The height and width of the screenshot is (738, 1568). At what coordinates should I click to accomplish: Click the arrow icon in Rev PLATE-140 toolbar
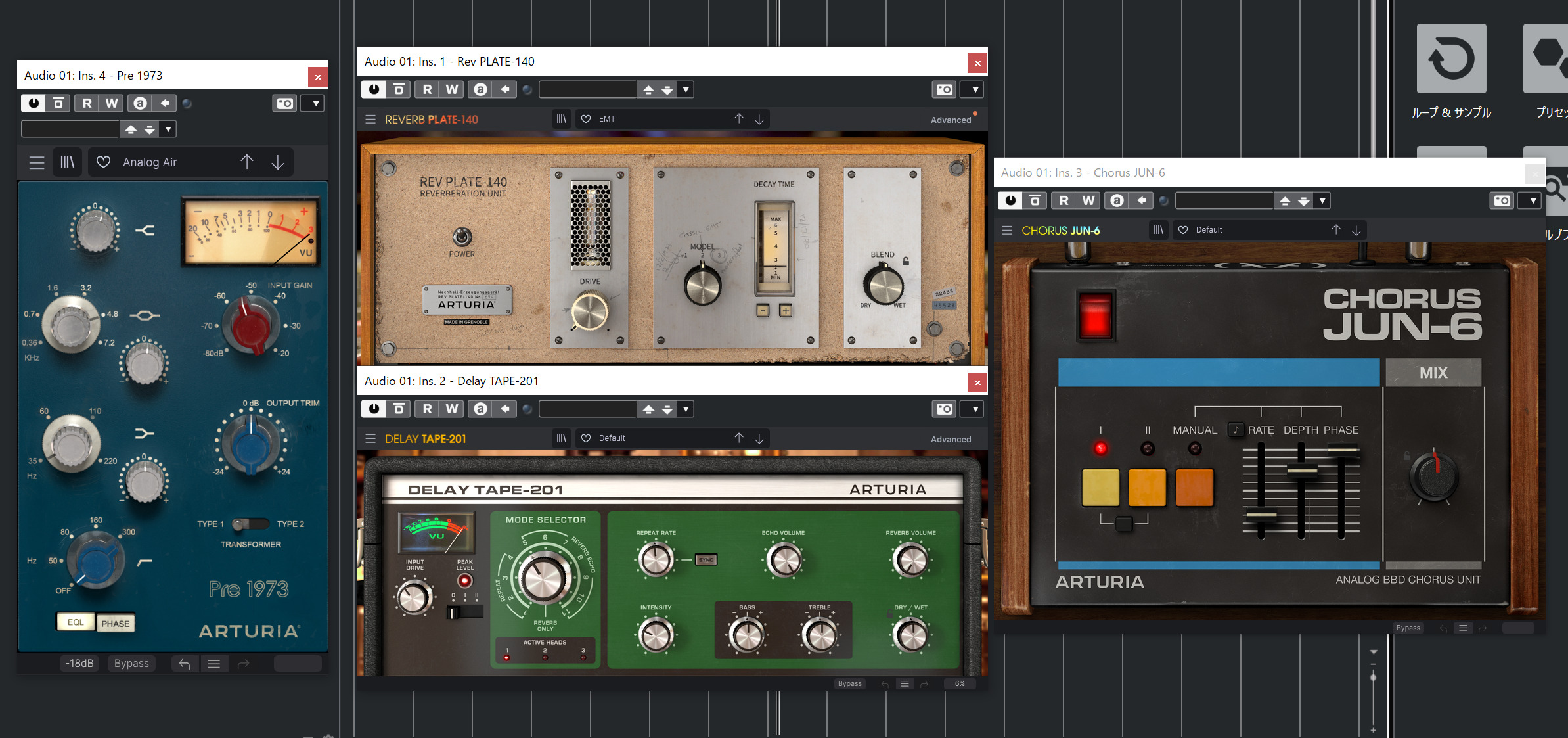click(505, 89)
